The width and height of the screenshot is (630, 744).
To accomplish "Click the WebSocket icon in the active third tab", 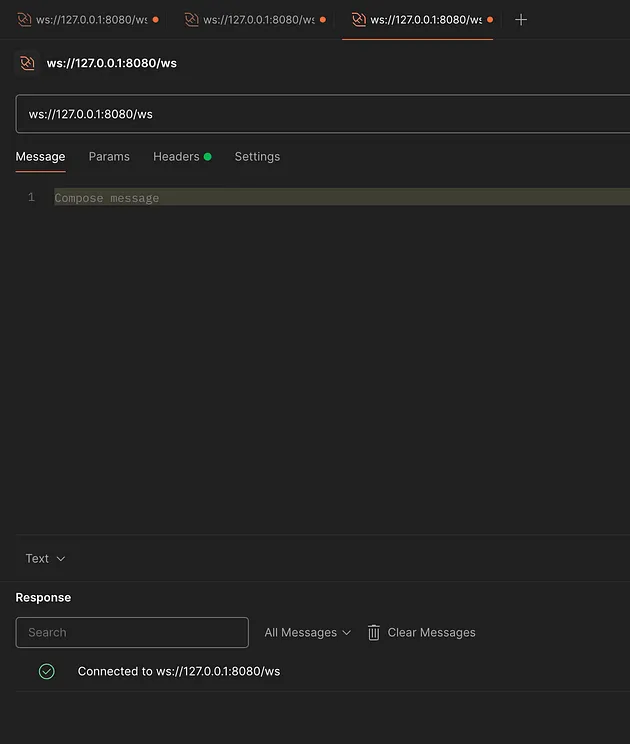I will (x=358, y=20).
